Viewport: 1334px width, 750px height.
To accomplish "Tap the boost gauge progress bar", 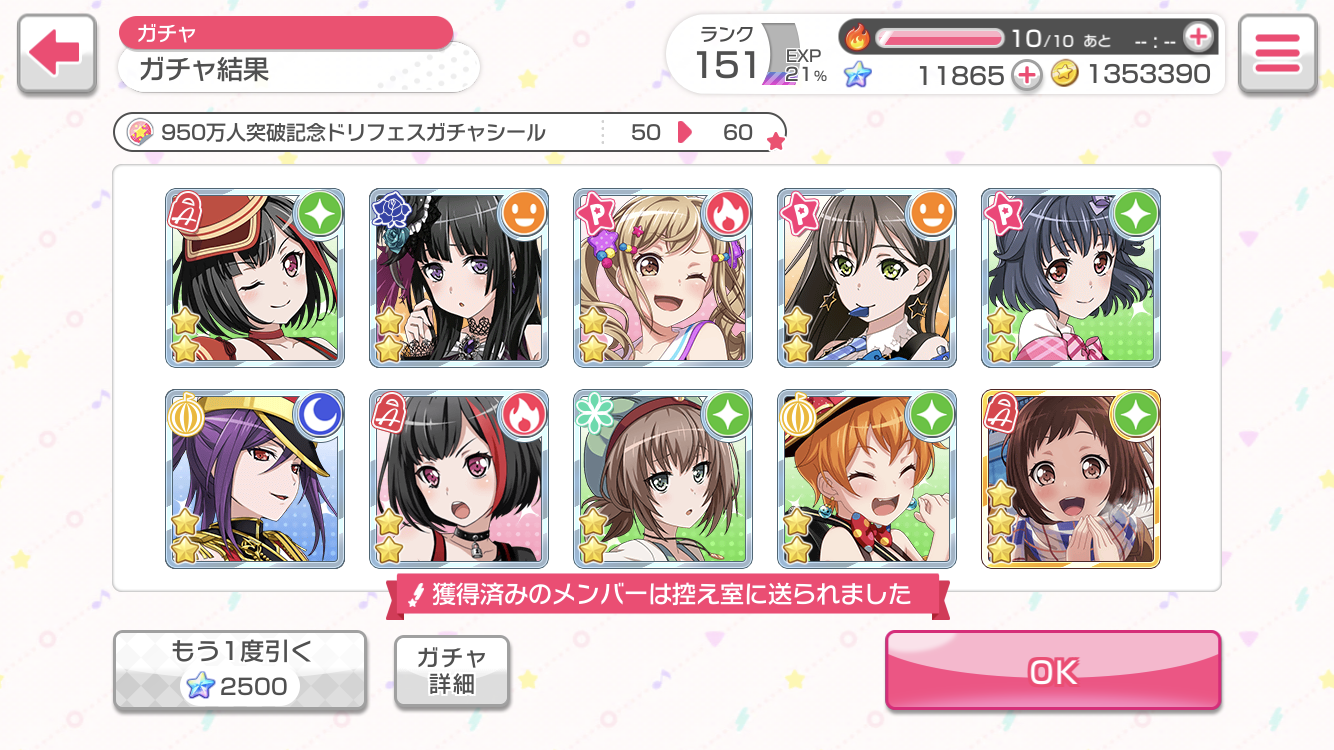I will click(x=939, y=38).
